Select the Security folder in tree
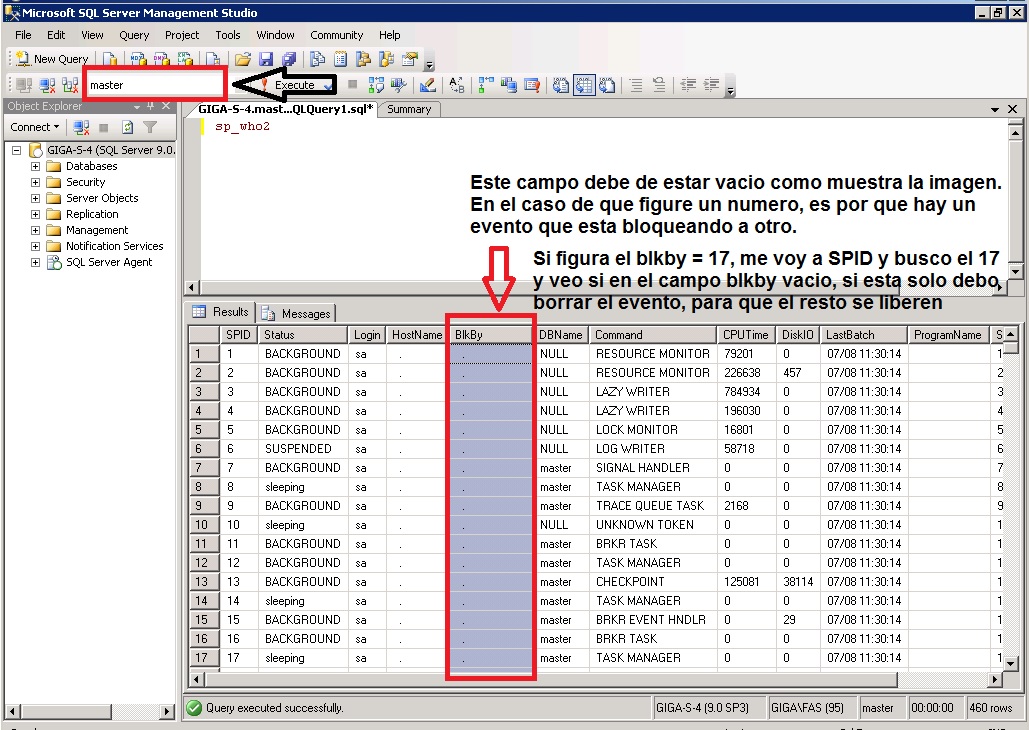Screen dimensions: 1029x730 tap(85, 182)
